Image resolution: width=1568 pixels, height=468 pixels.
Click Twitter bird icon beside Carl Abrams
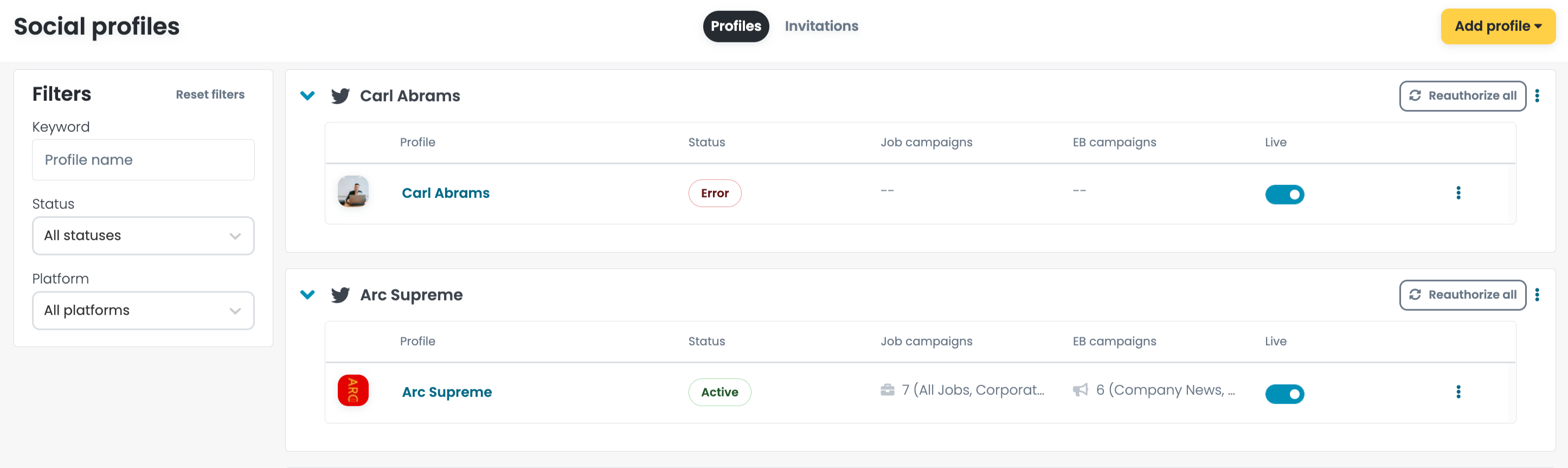point(340,96)
